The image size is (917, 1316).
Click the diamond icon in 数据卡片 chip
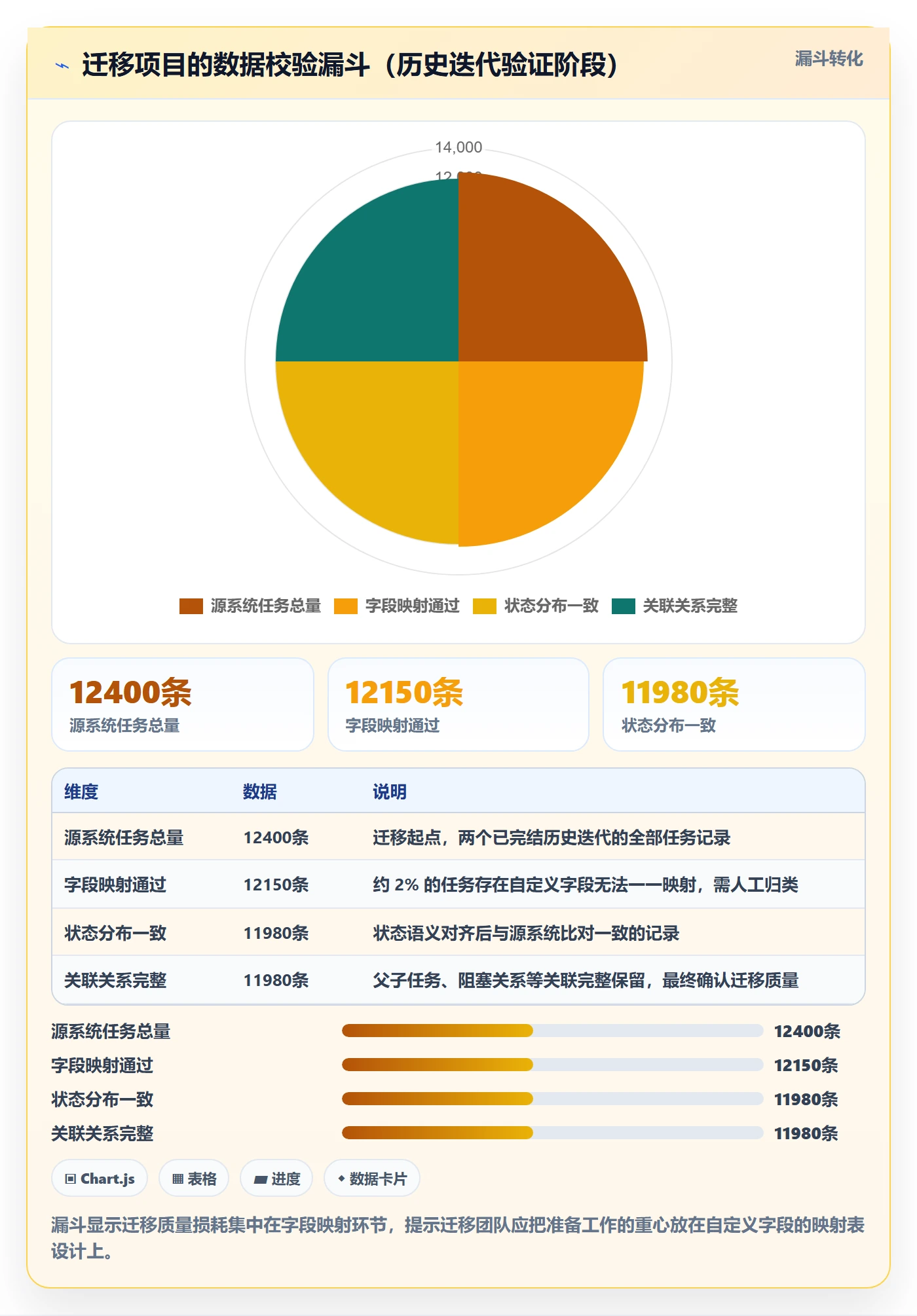[341, 1179]
